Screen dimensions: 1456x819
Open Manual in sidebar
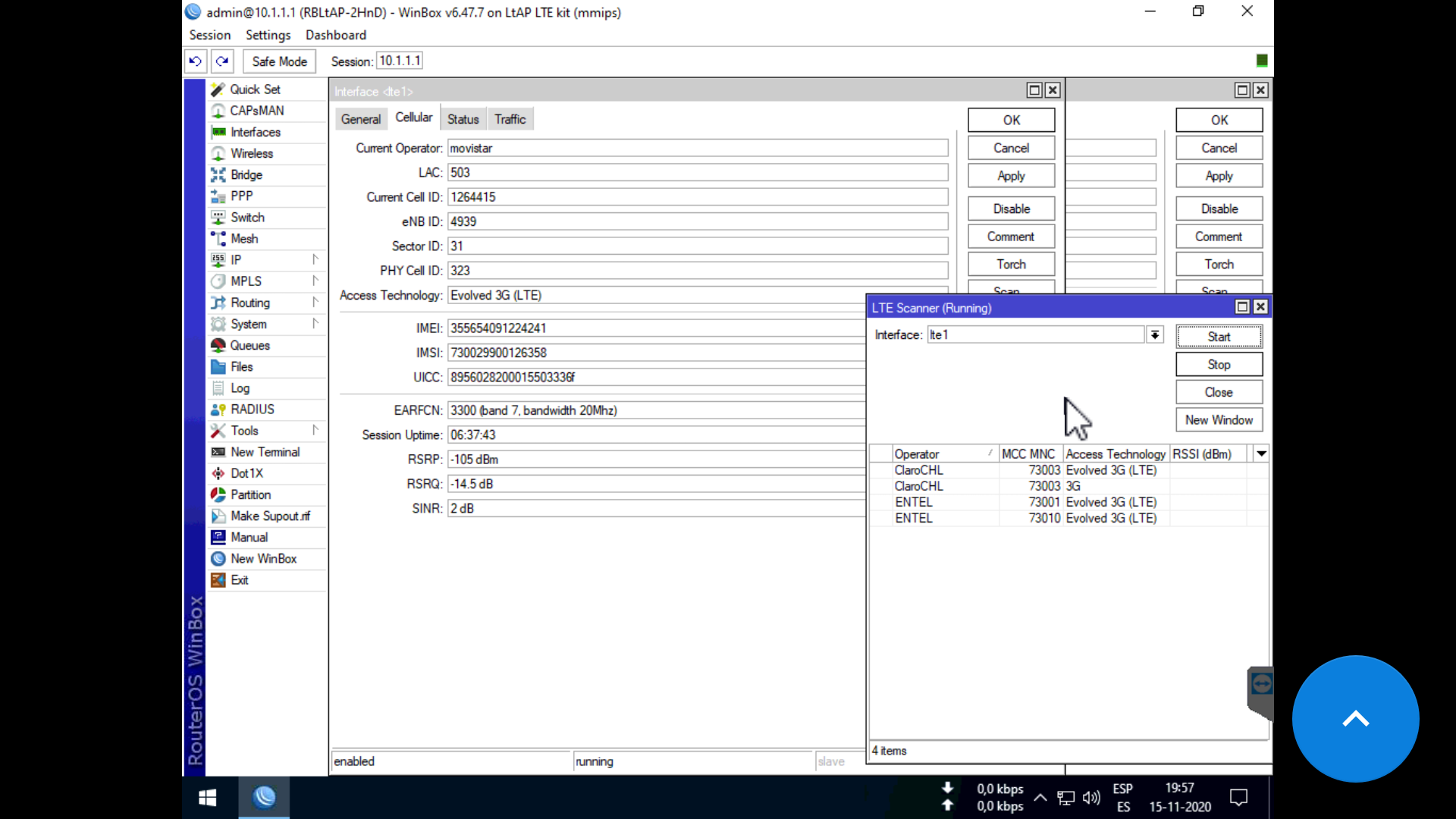tap(249, 537)
